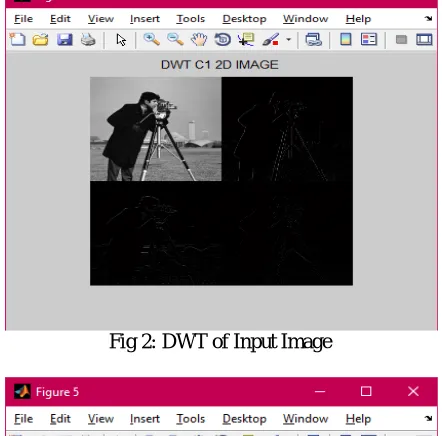Image resolution: width=442 pixels, height=436 pixels.
Task: Open Edit menu in upper figure window
Action: [60, 19]
